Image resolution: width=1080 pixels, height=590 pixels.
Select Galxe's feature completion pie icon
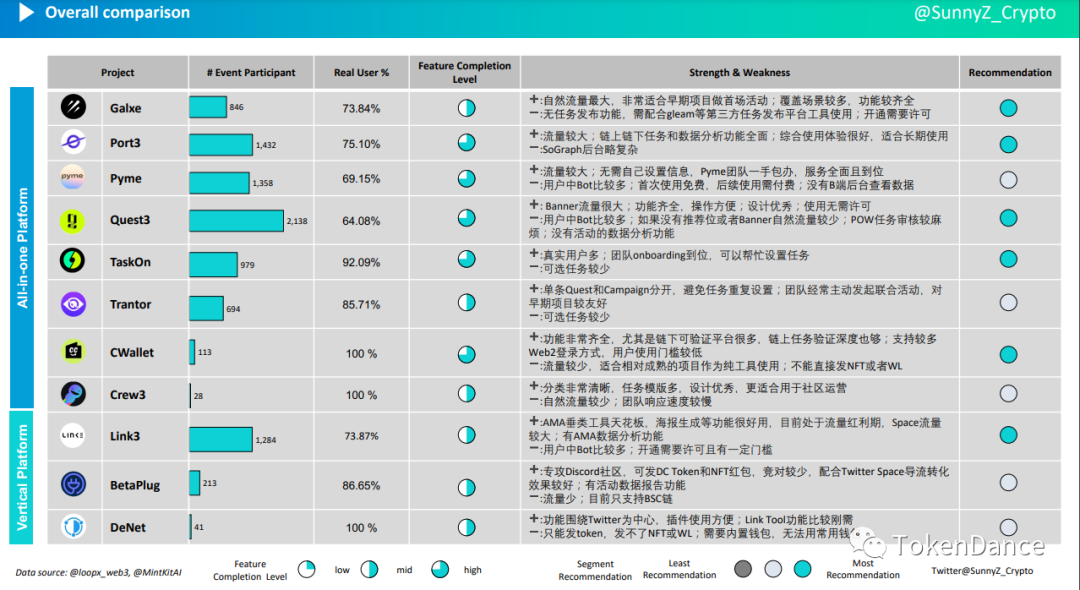click(x=466, y=108)
